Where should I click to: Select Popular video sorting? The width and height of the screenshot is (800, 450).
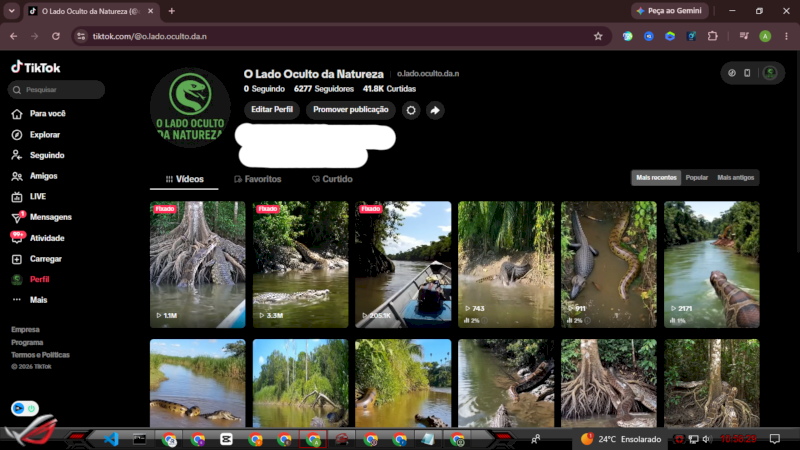point(696,178)
